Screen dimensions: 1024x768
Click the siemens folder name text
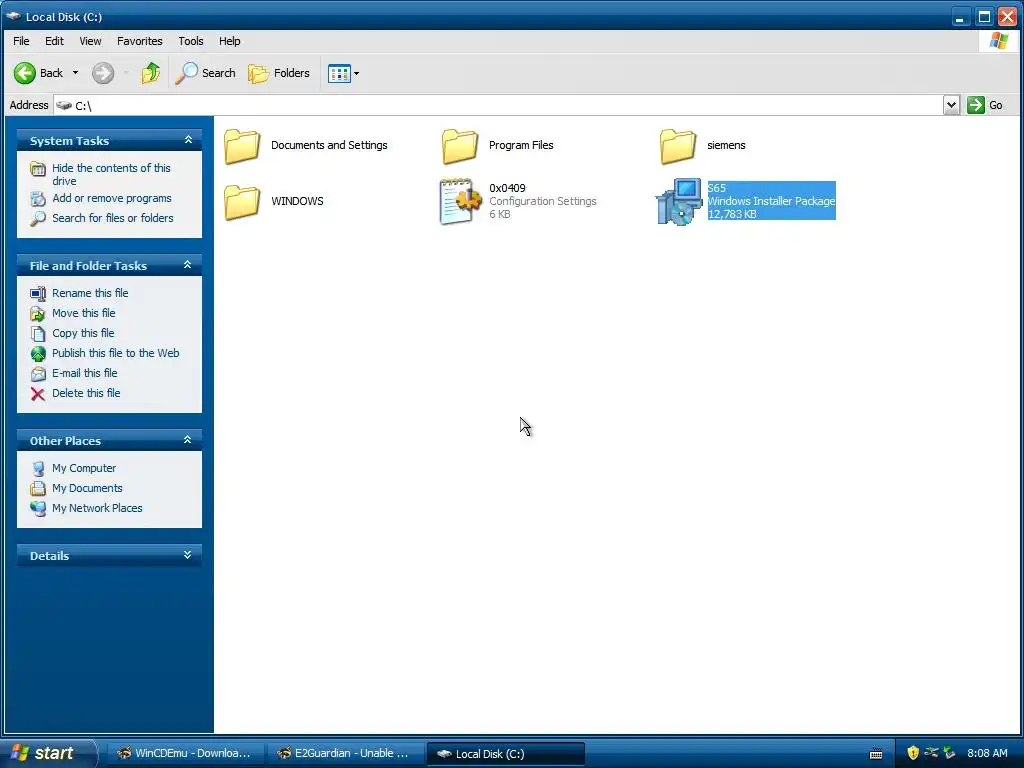click(x=726, y=145)
